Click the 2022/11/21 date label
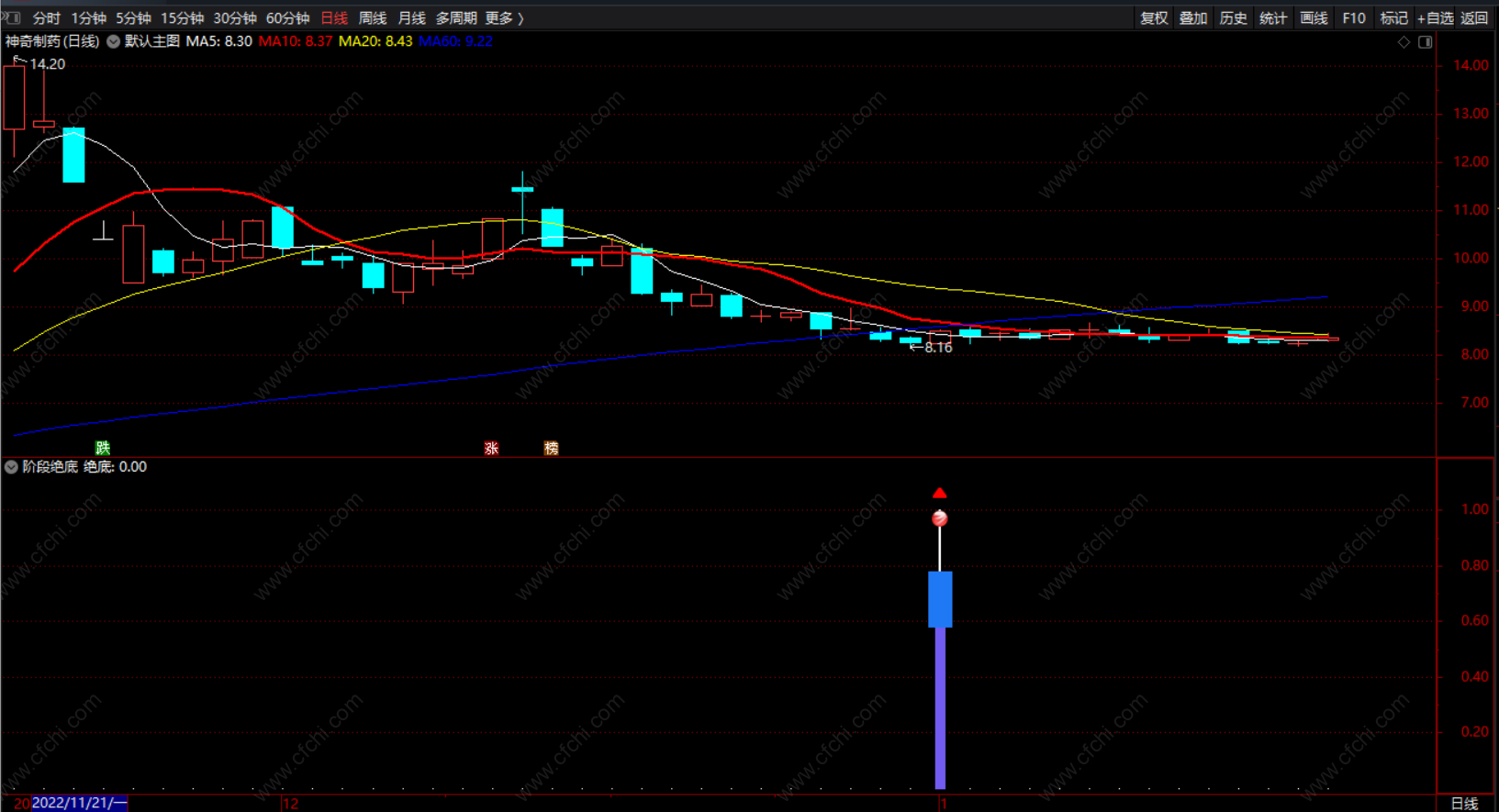This screenshot has width=1499, height=812. coord(79,803)
